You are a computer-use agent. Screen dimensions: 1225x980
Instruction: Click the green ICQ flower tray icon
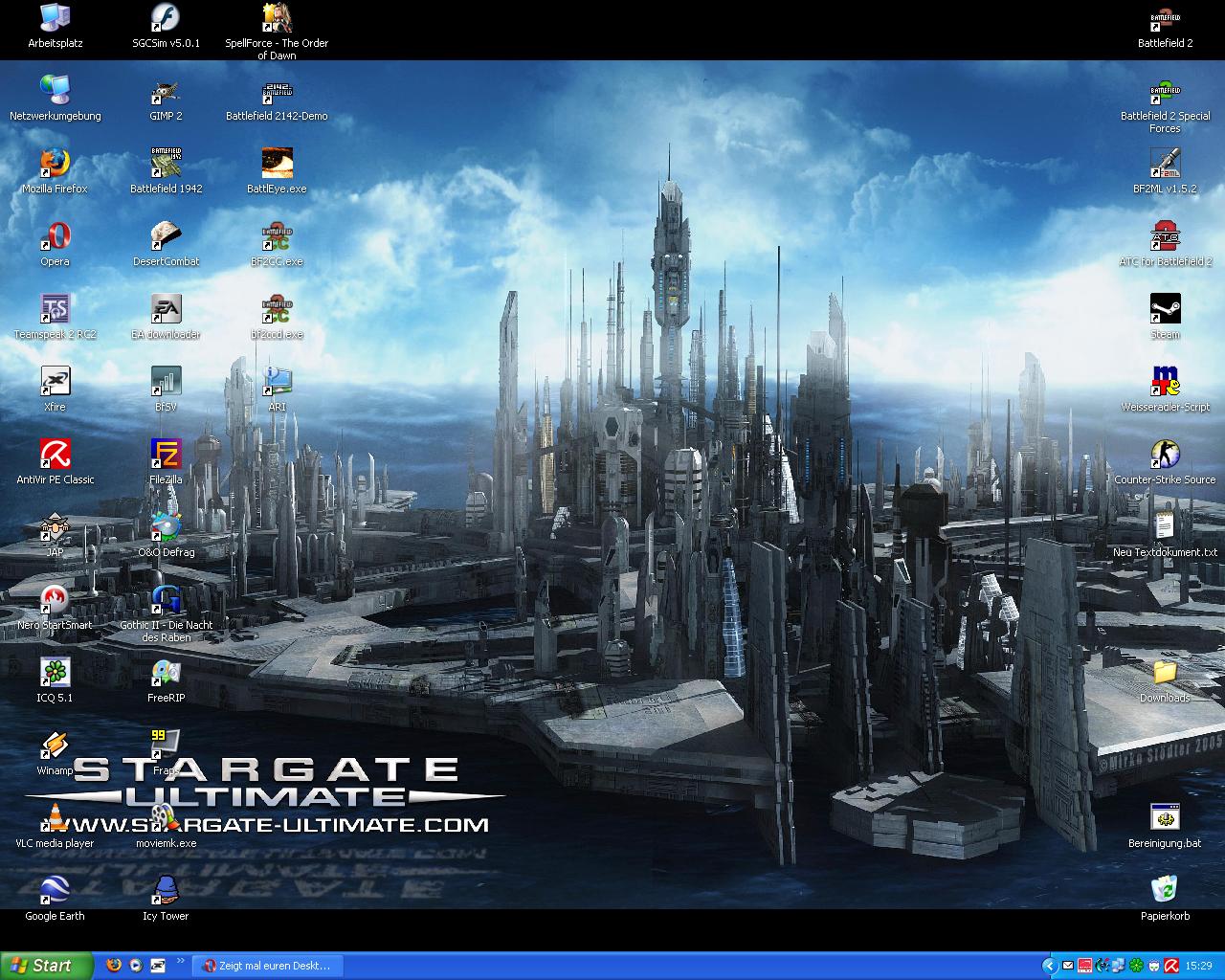click(1136, 967)
